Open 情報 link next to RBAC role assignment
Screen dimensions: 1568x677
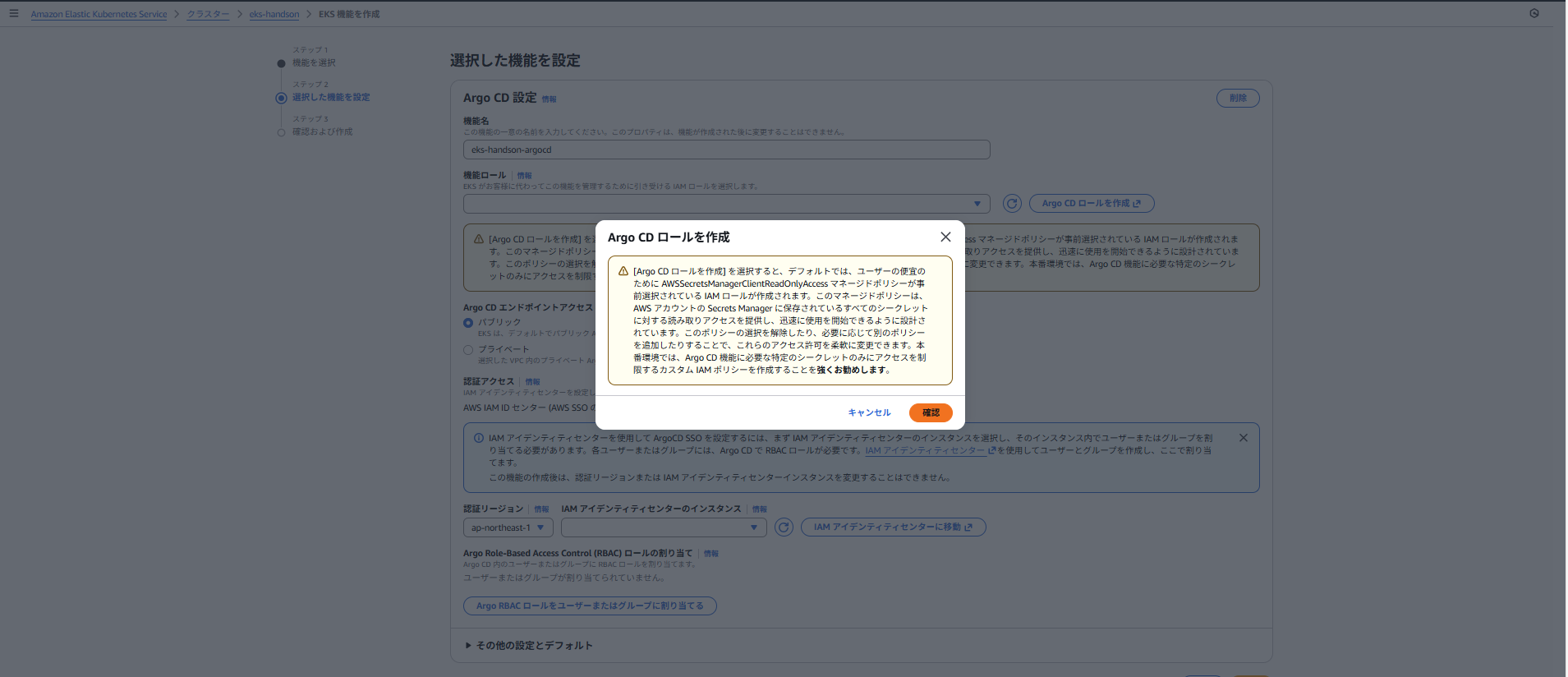click(710, 554)
